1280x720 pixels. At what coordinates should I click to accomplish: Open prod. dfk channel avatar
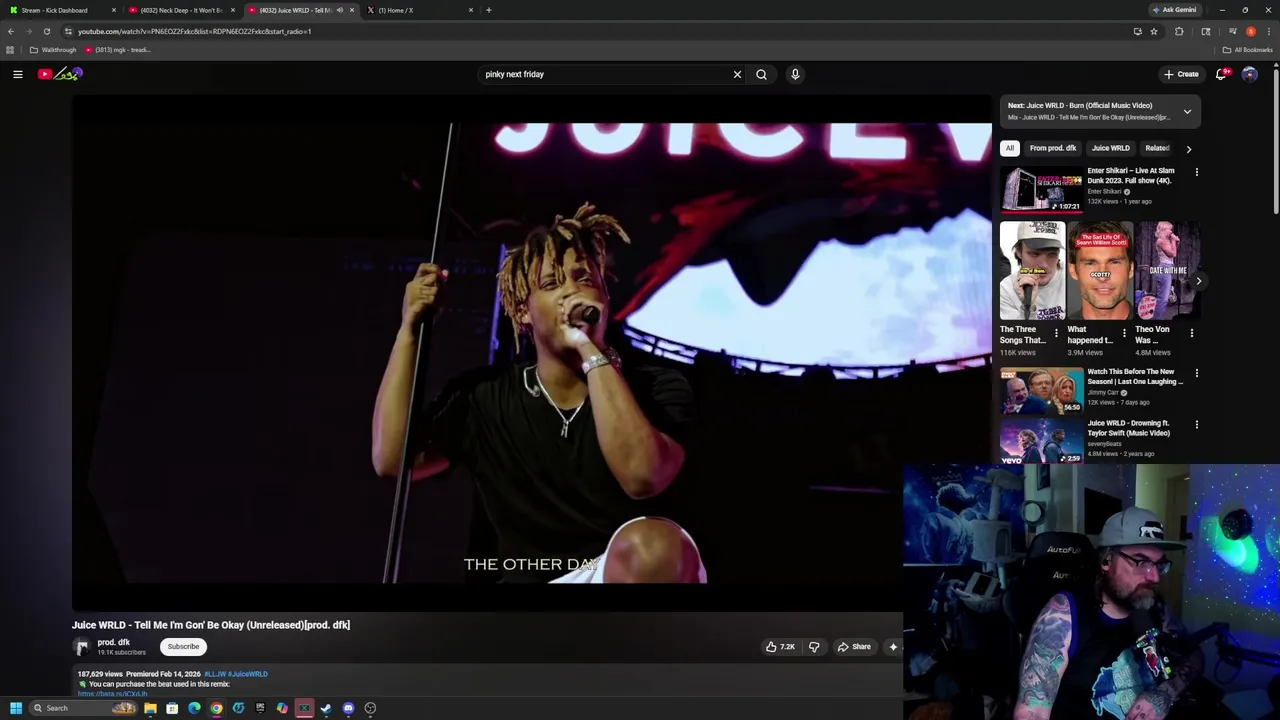pyautogui.click(x=82, y=647)
